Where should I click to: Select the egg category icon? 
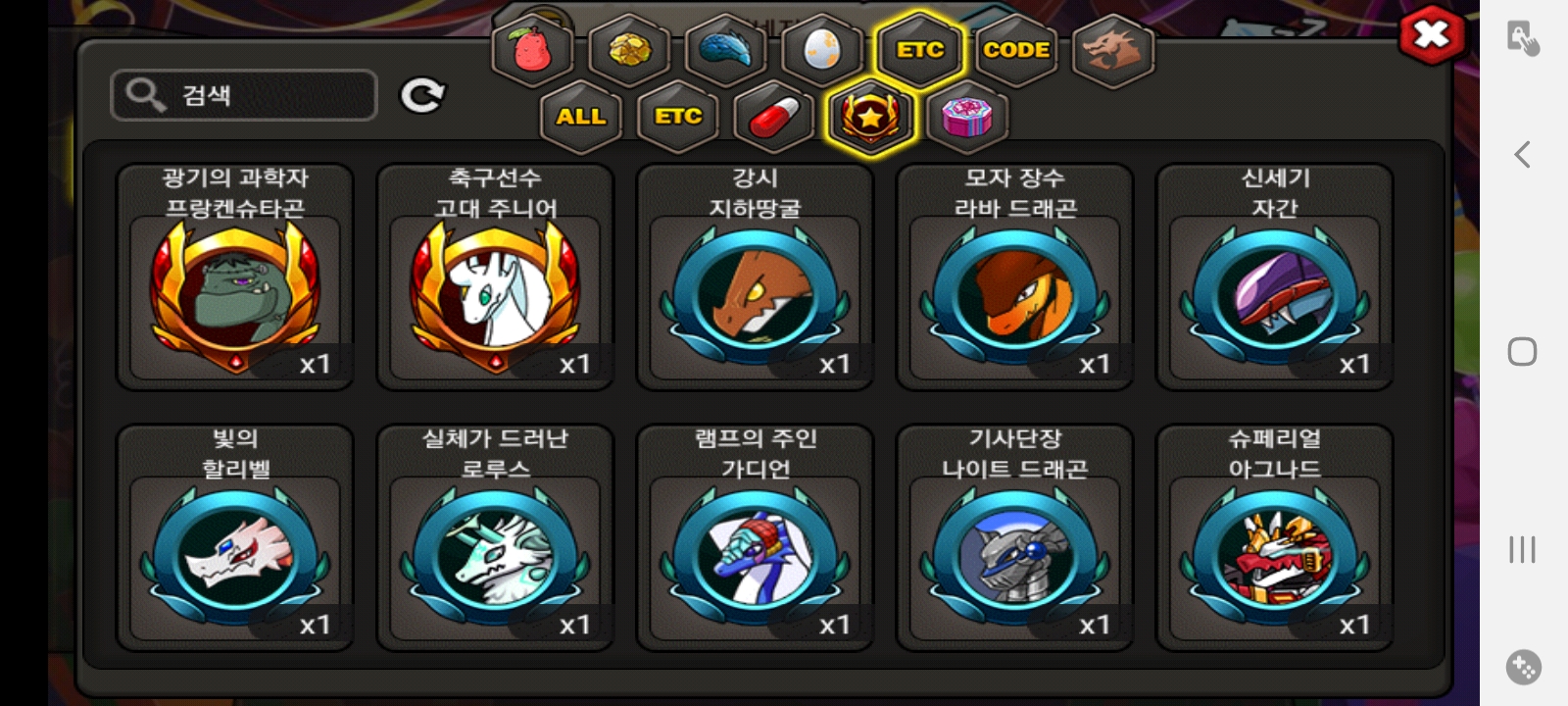822,49
